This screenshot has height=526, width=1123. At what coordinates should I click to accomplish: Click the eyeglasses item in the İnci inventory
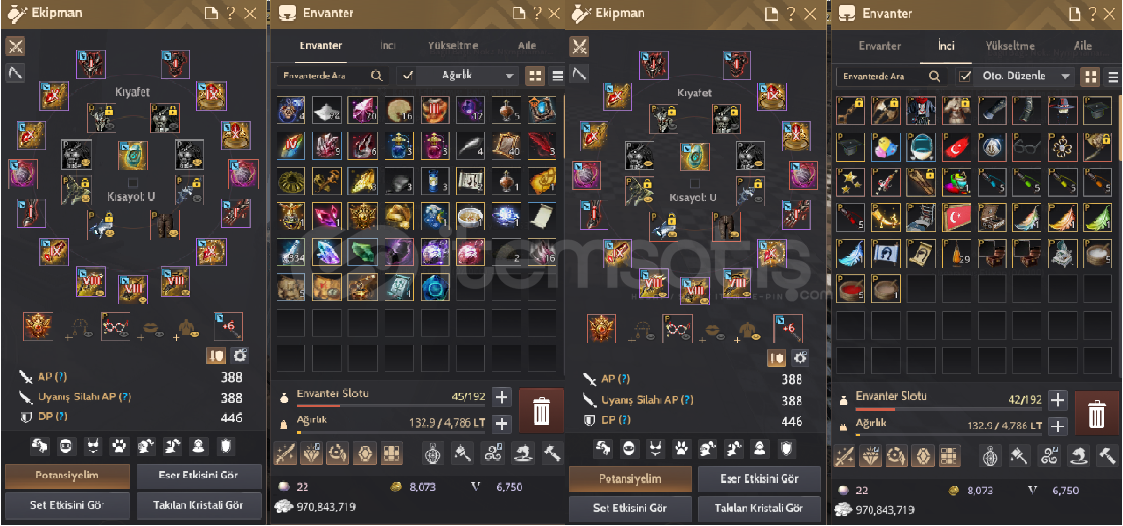pos(1028,146)
